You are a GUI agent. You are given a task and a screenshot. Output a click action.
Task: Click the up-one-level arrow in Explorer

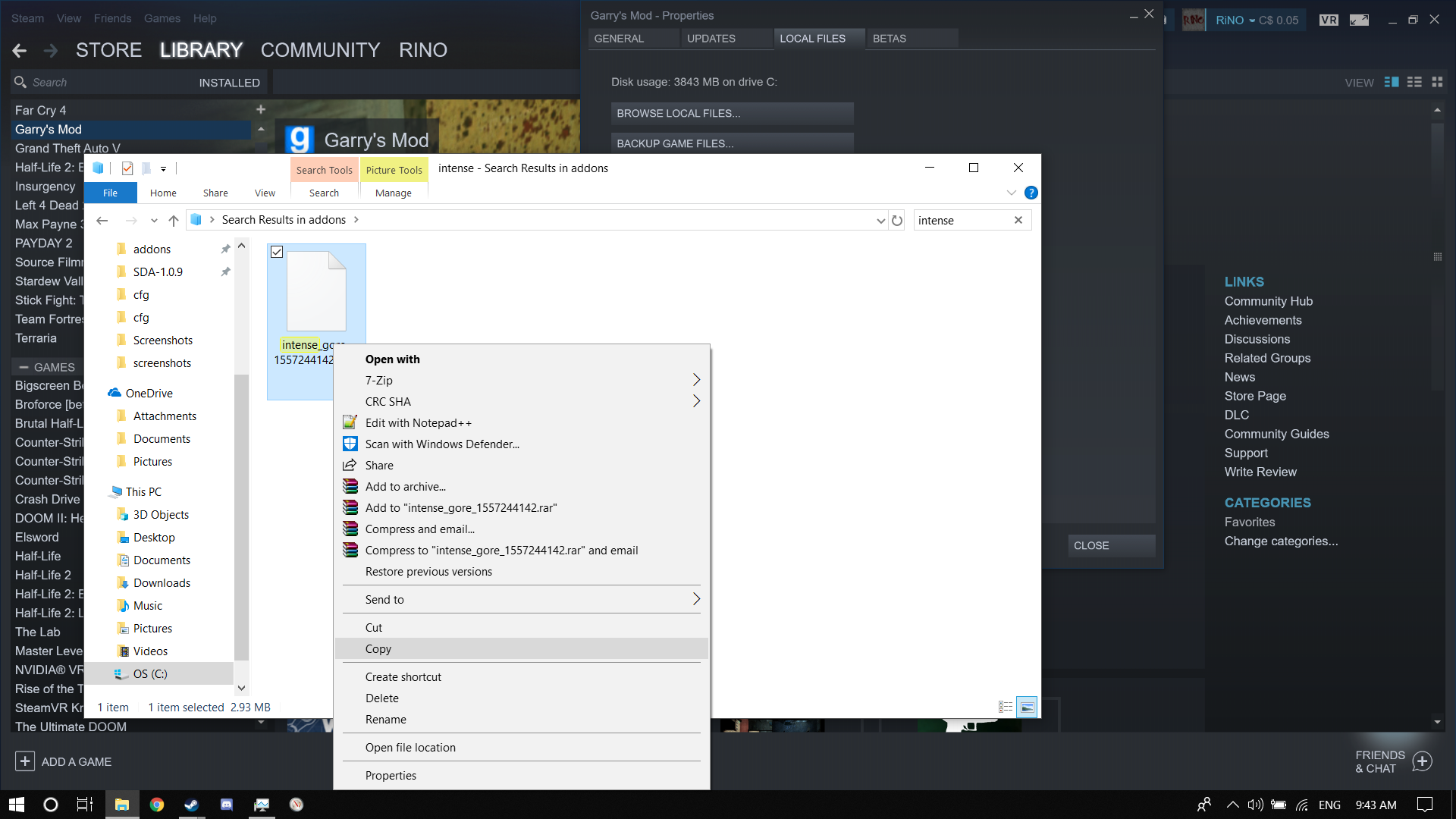[x=174, y=221]
